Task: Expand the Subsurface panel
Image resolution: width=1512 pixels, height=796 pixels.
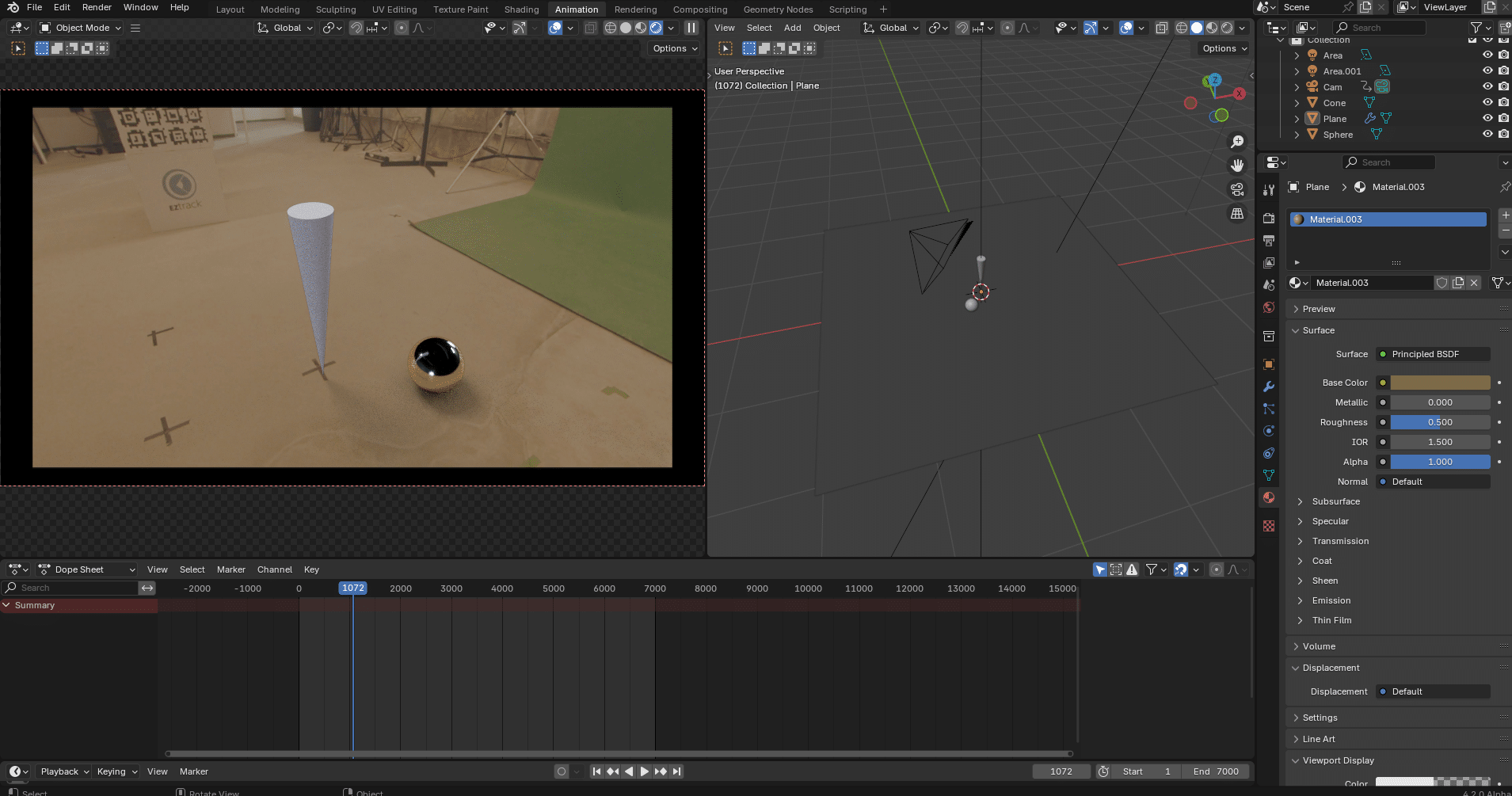Action: [1335, 501]
